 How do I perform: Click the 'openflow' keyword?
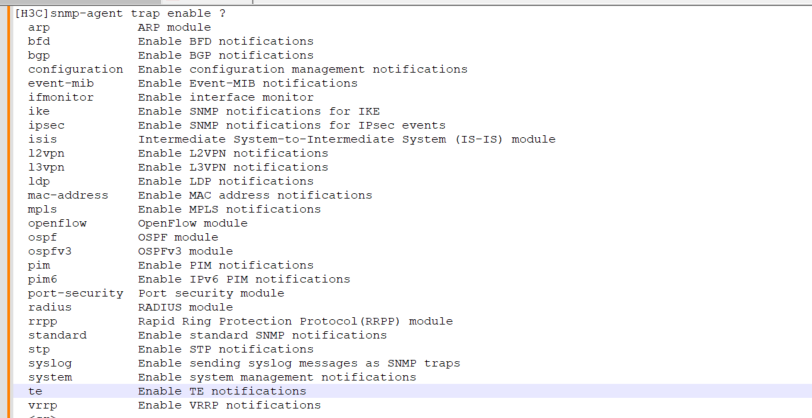57,223
